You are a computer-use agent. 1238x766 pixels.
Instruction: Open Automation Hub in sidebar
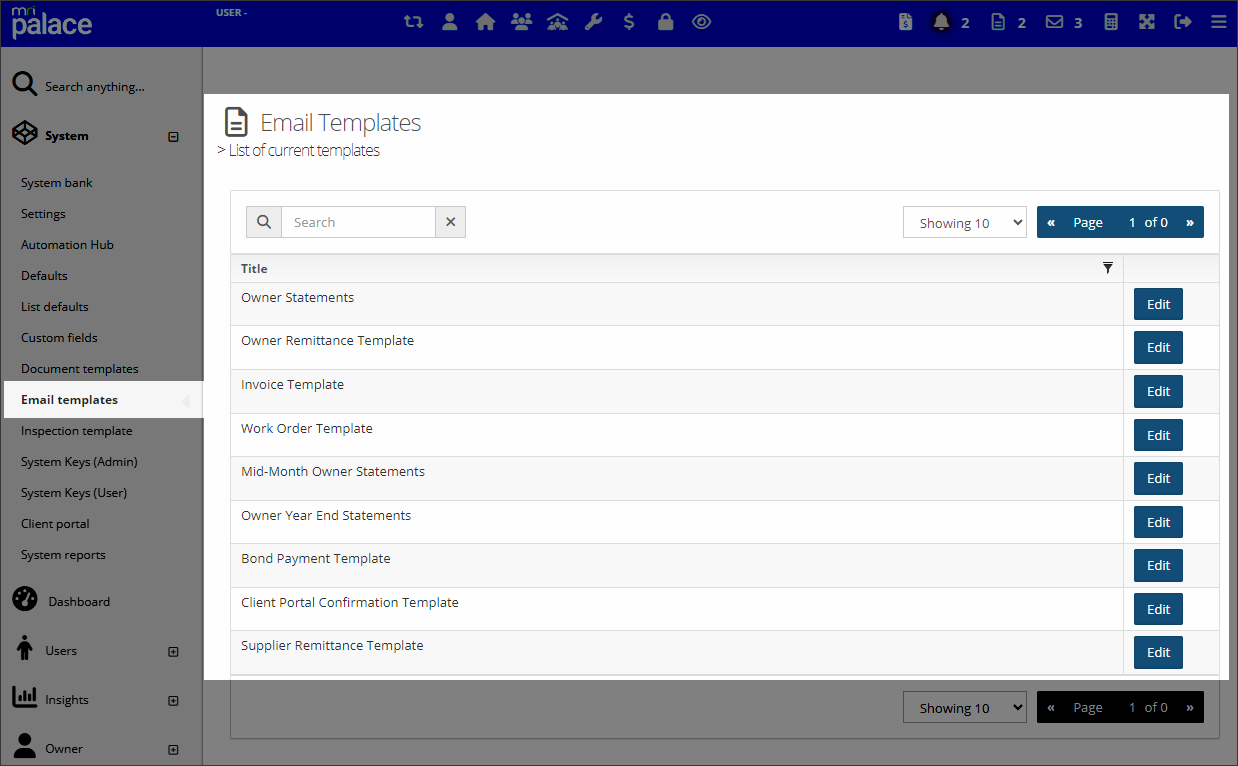(67, 245)
